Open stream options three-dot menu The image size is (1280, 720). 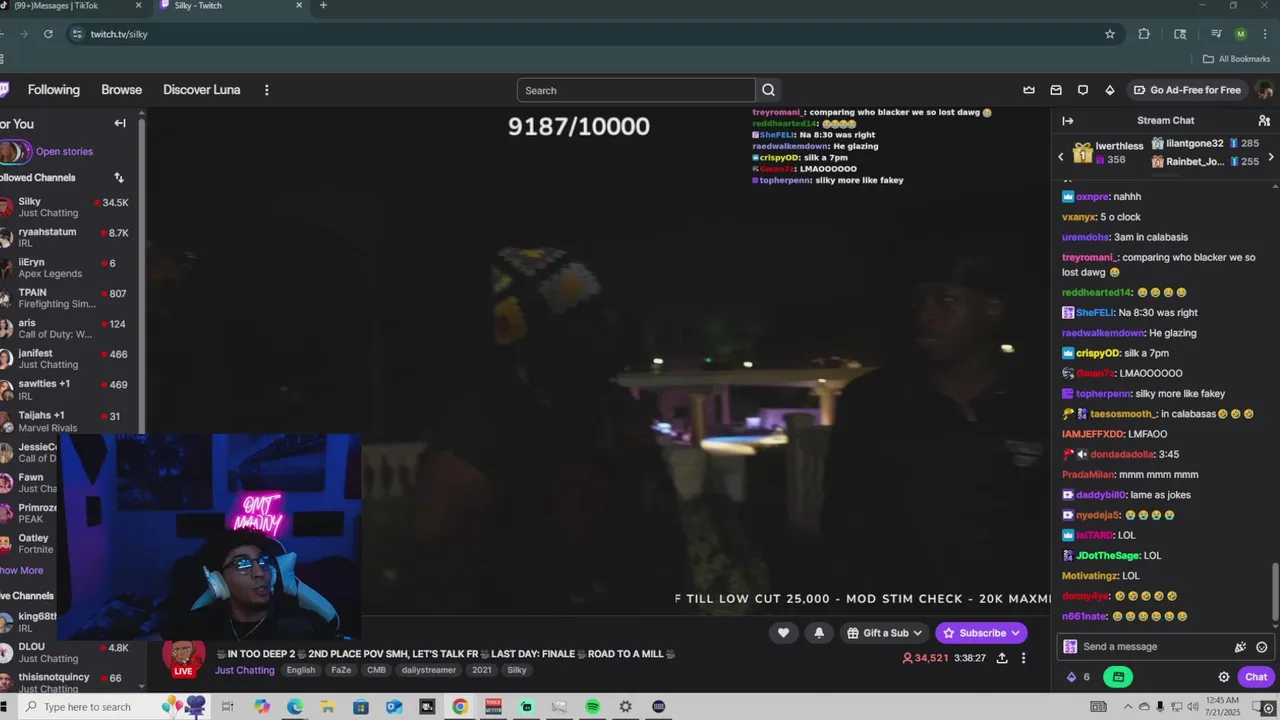[1023, 658]
